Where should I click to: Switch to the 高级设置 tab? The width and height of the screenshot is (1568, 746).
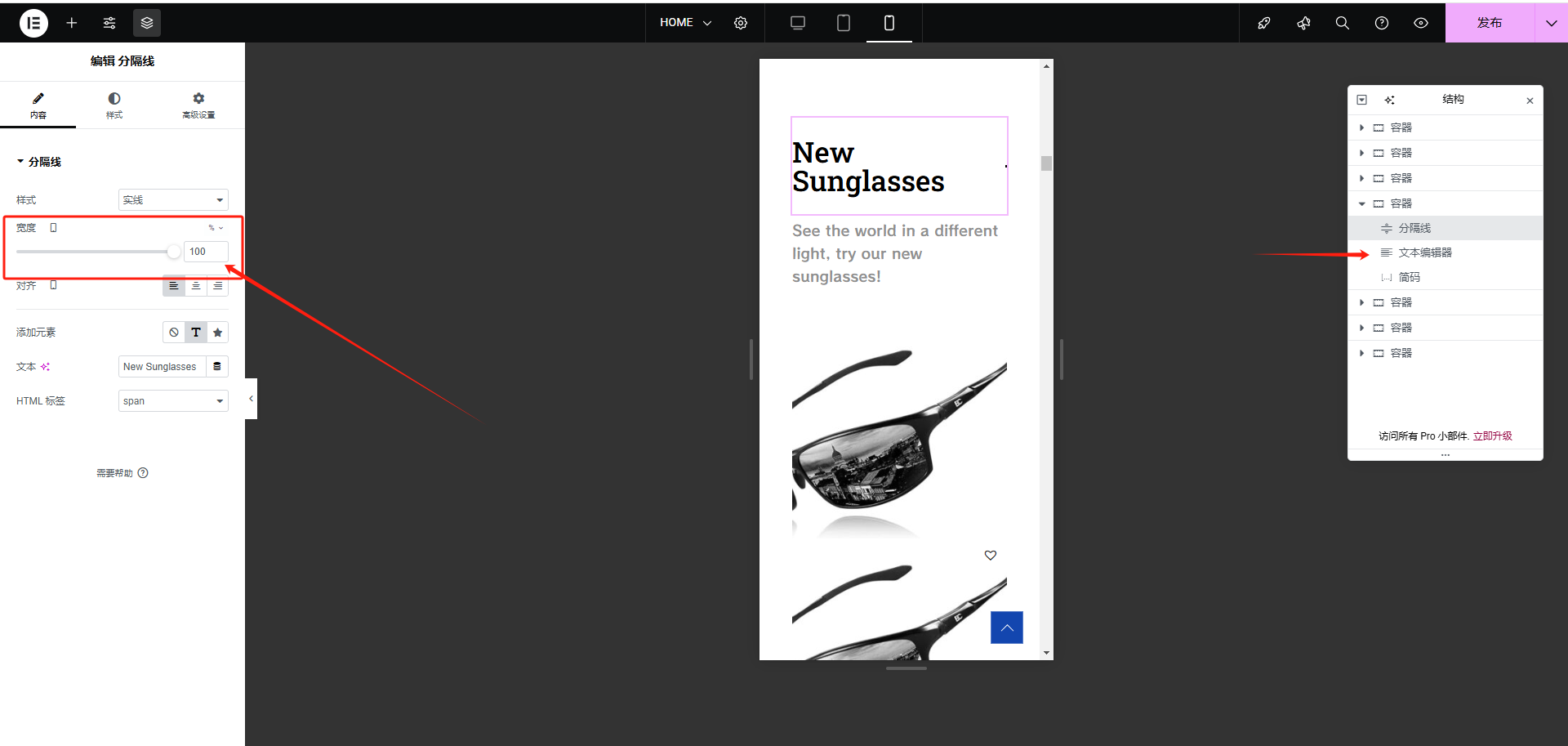198,105
